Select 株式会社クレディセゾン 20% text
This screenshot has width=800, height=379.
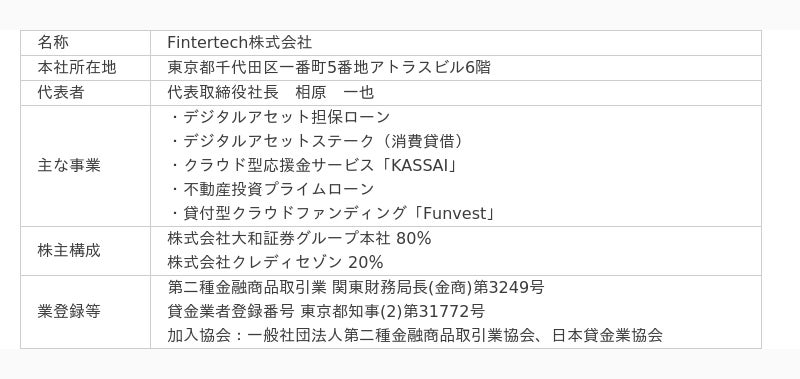coord(275,262)
